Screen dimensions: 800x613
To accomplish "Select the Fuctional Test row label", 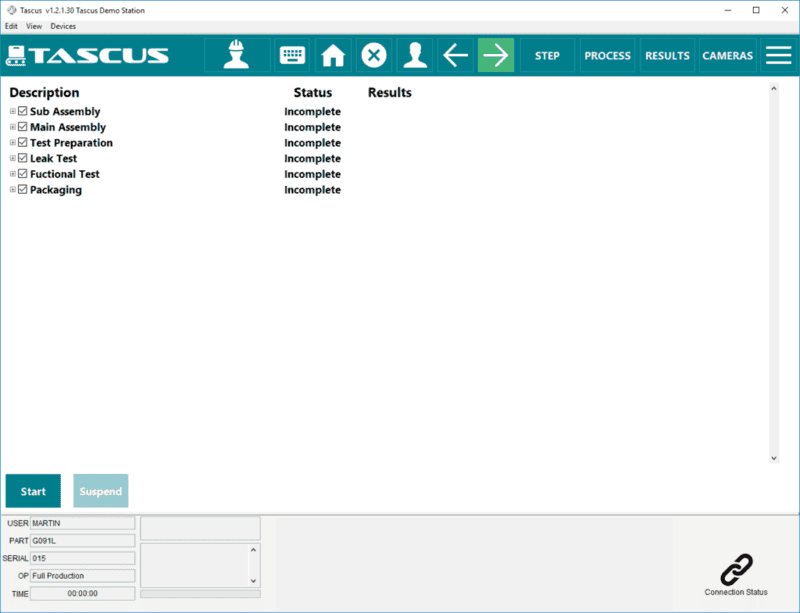I will click(x=65, y=174).
